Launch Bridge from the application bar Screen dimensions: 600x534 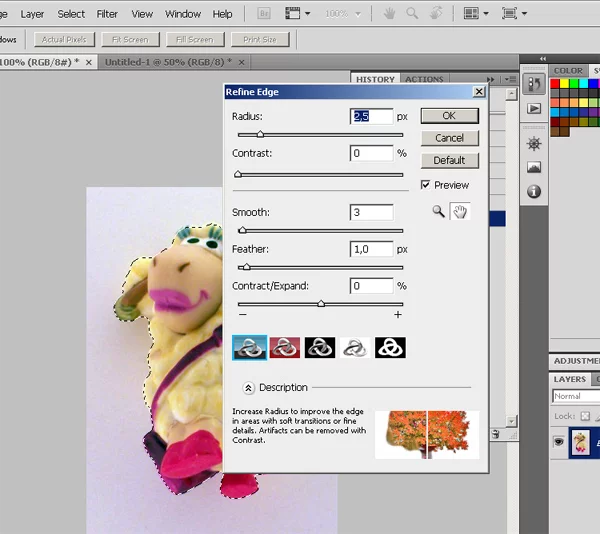click(264, 14)
